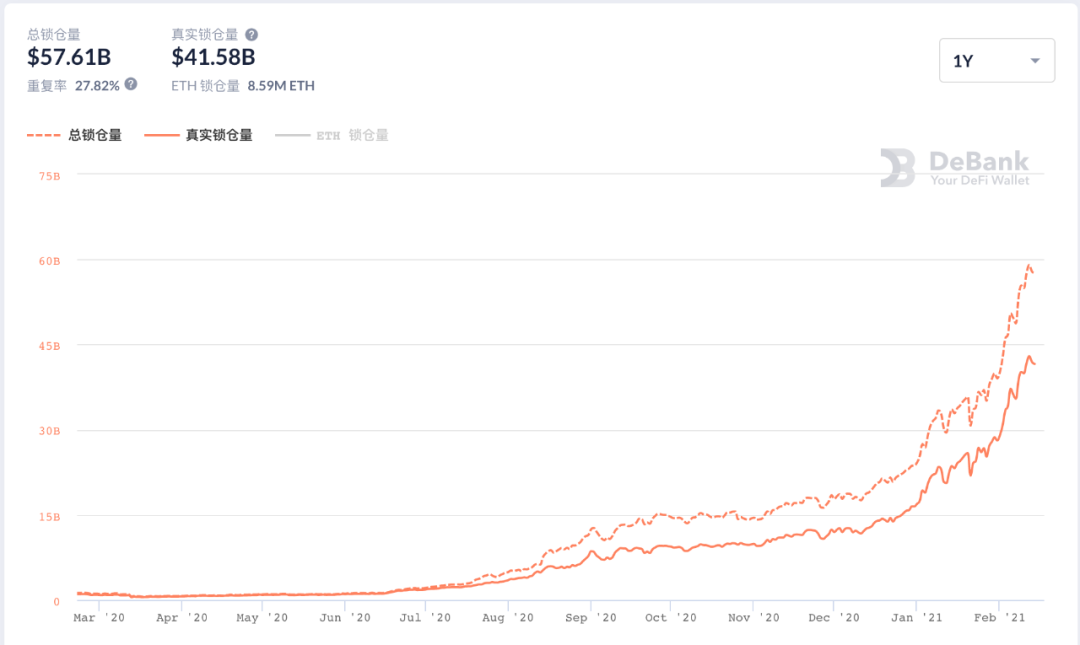1080x645 pixels.
Task: Click the dropdown arrow in the 1Y selector
Action: click(1036, 60)
